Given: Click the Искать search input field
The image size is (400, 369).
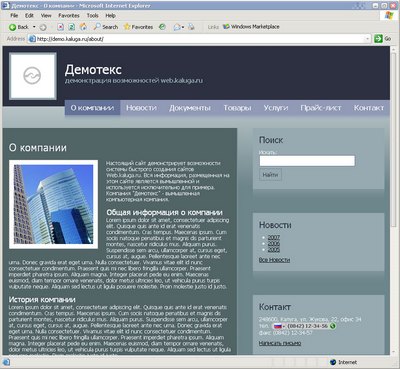Looking at the screenshot, I should [307, 161].
